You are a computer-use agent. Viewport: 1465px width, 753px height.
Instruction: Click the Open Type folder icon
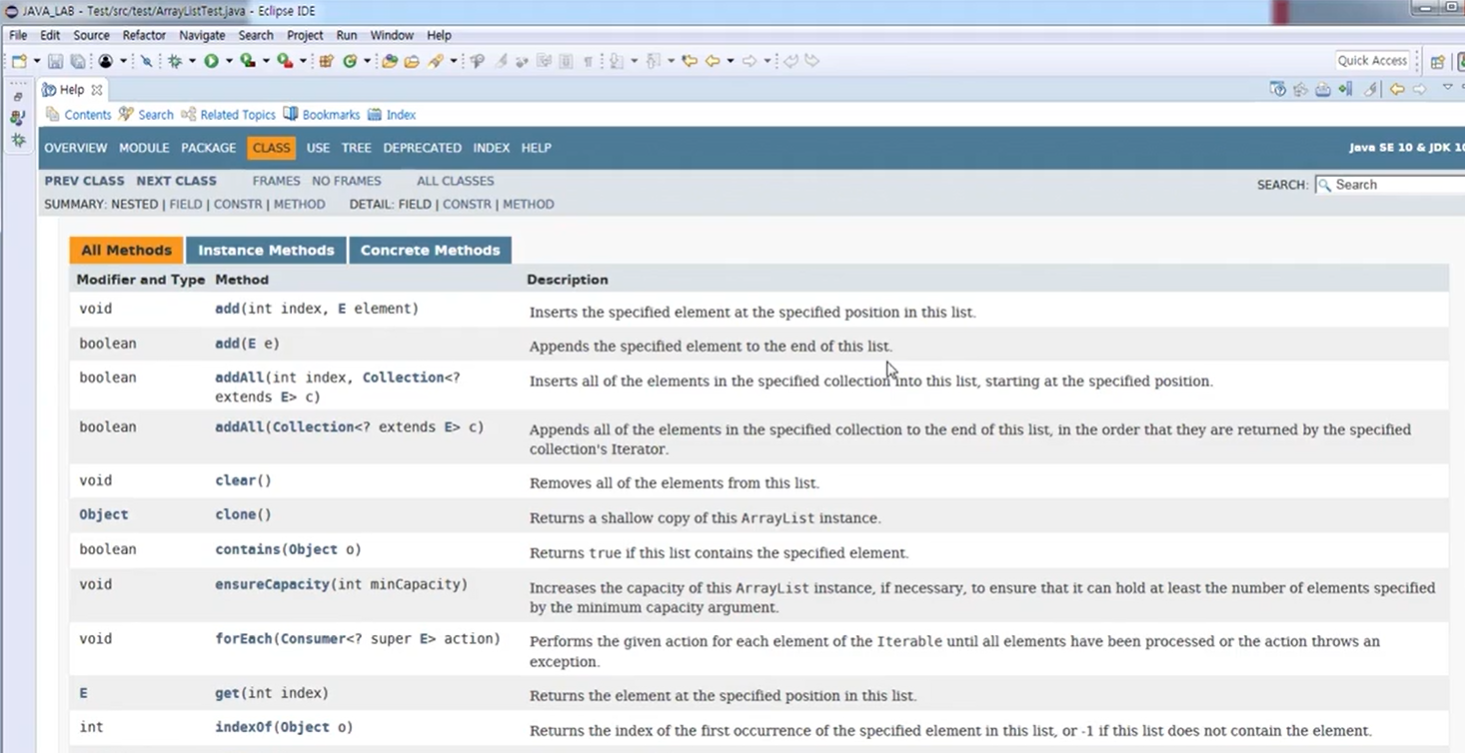tap(389, 61)
